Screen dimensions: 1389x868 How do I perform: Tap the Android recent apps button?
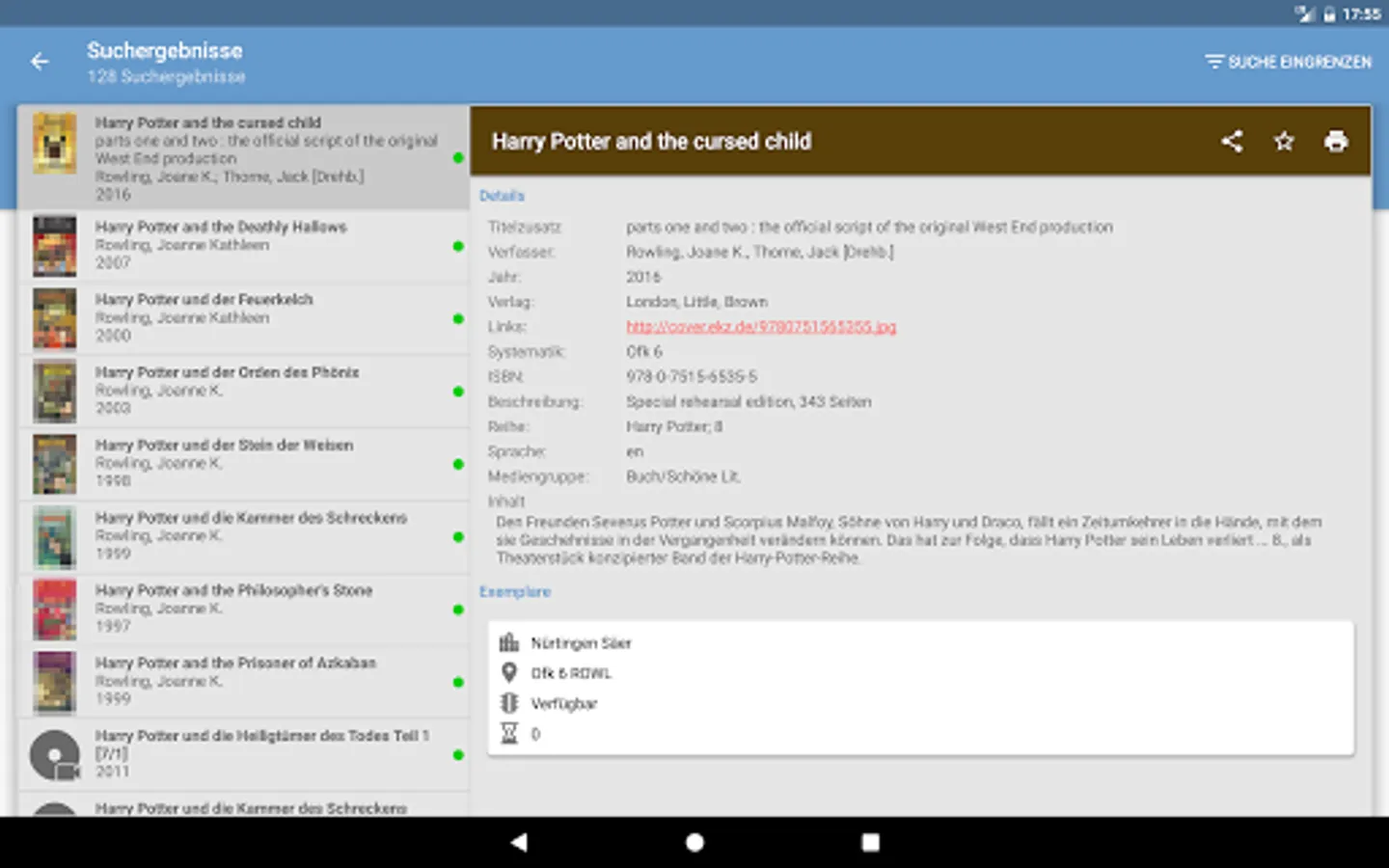(x=870, y=842)
